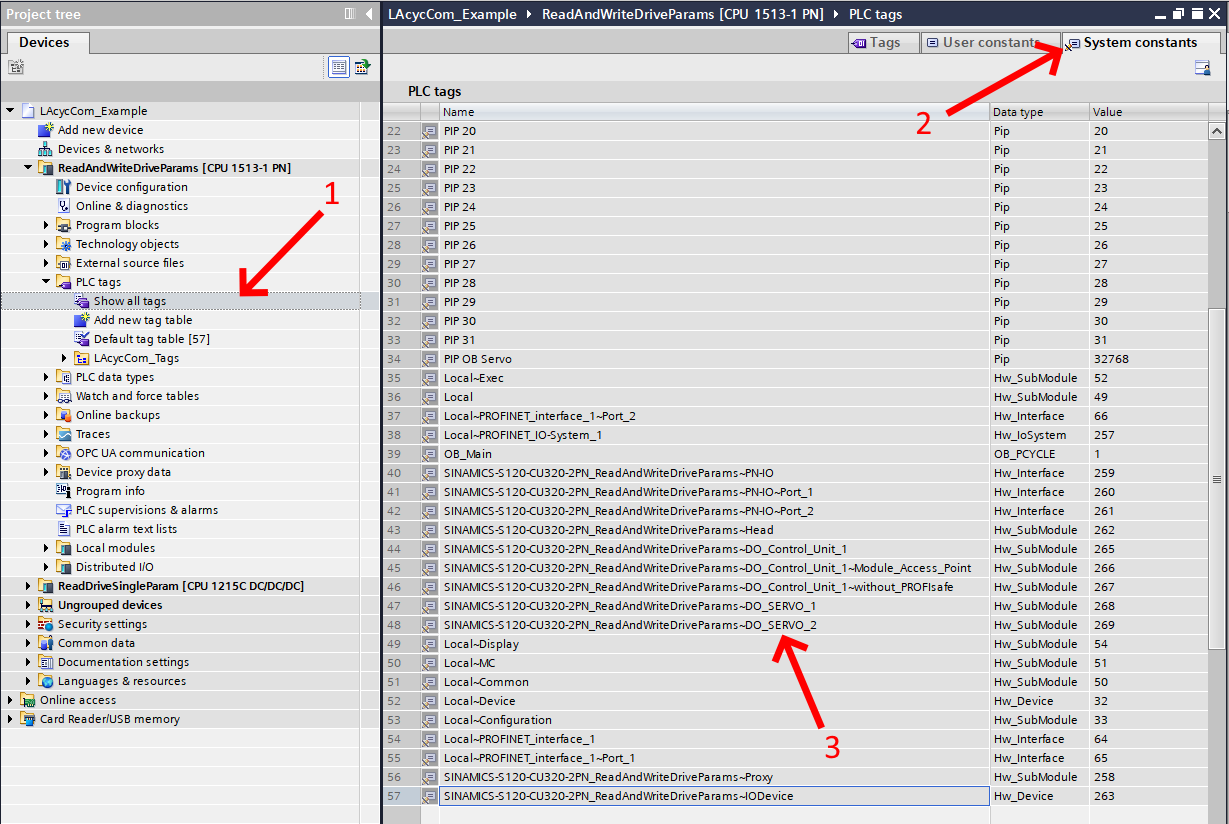Expand the Program blocks folder

(46, 225)
